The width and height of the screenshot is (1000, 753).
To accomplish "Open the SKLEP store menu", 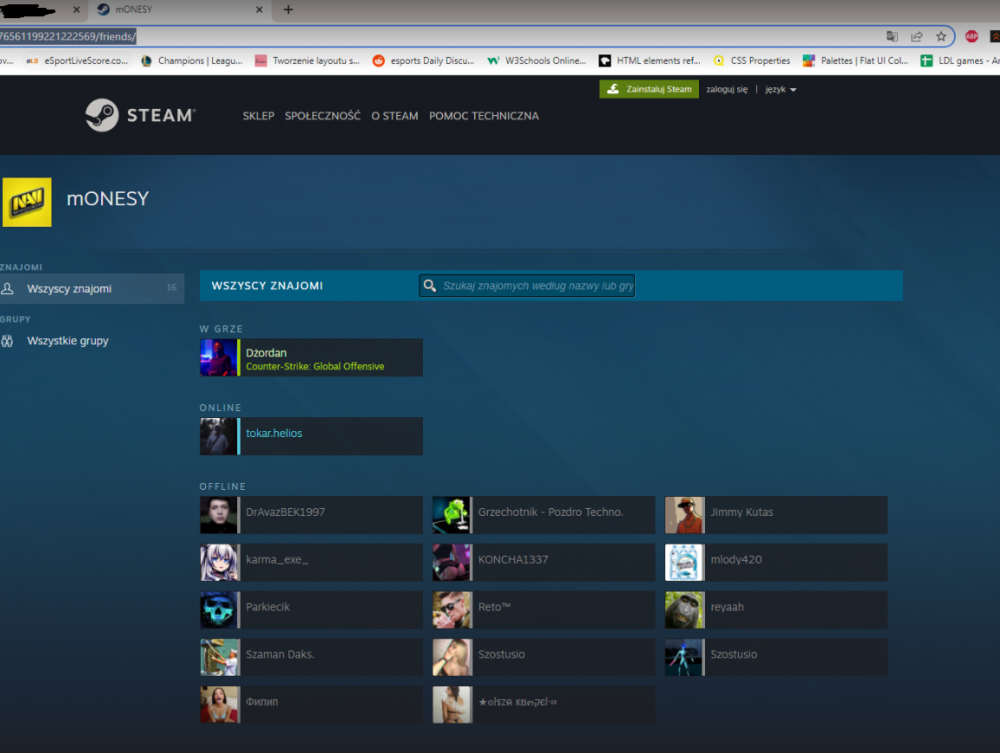I will click(x=258, y=116).
